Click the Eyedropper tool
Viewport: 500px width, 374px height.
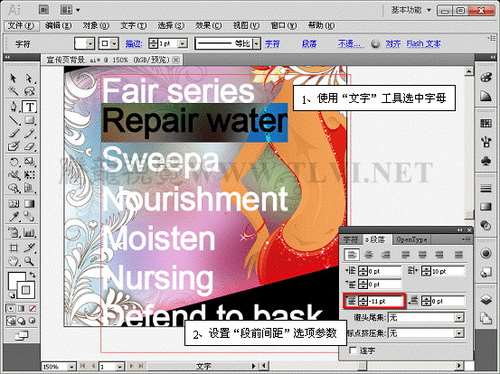[13, 217]
